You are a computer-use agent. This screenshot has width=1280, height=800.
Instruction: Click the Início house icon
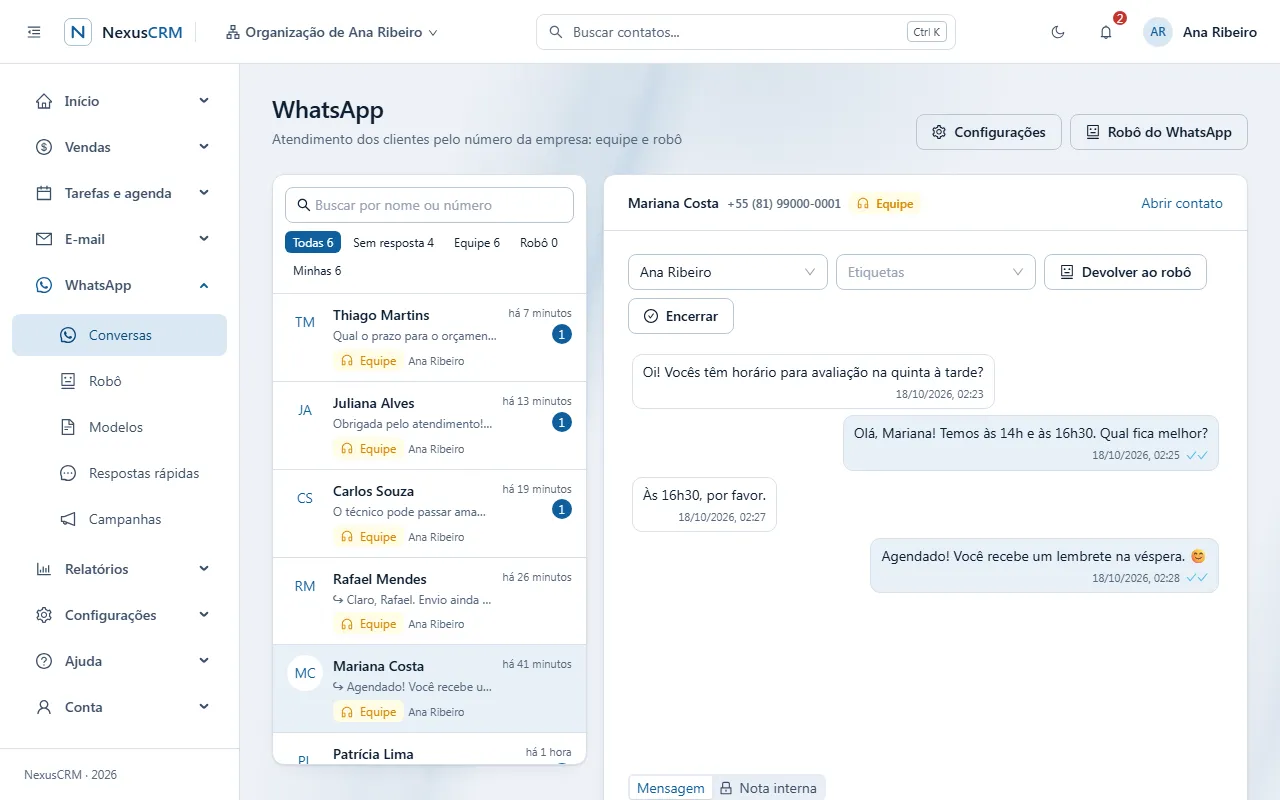(44, 101)
